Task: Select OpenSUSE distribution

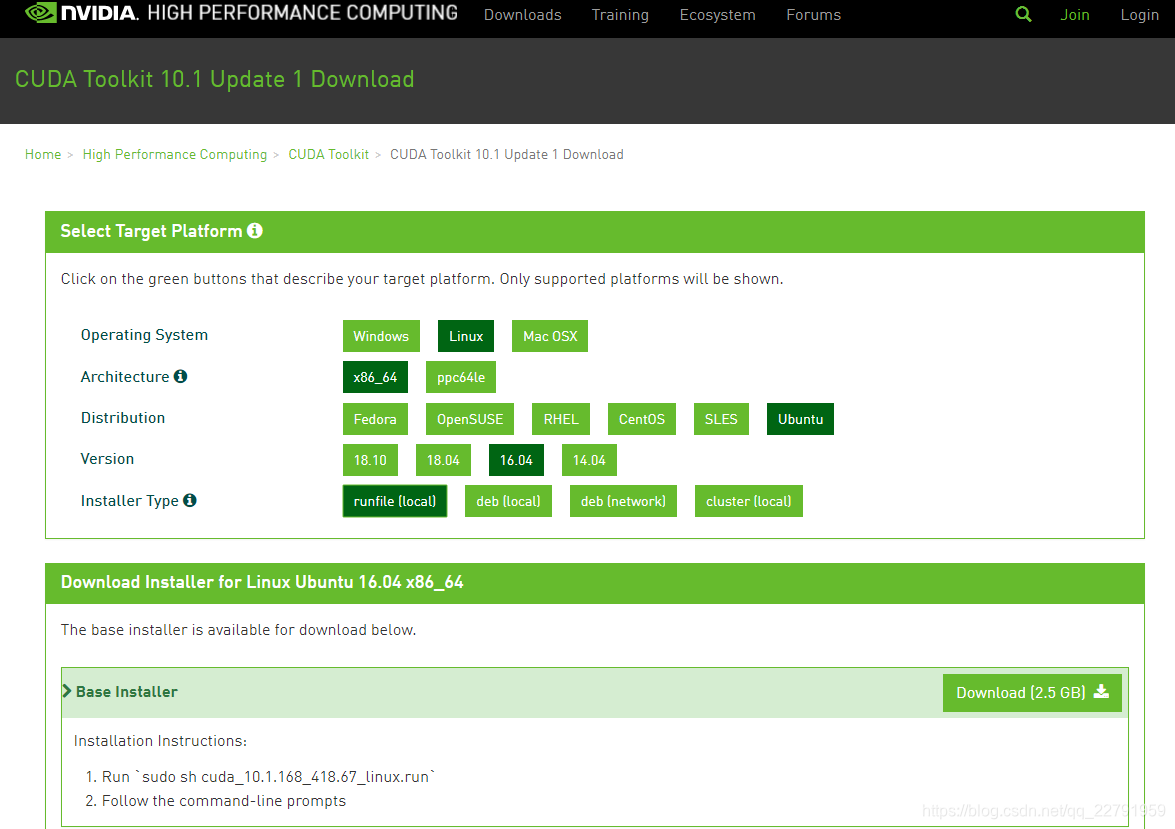Action: pos(470,419)
